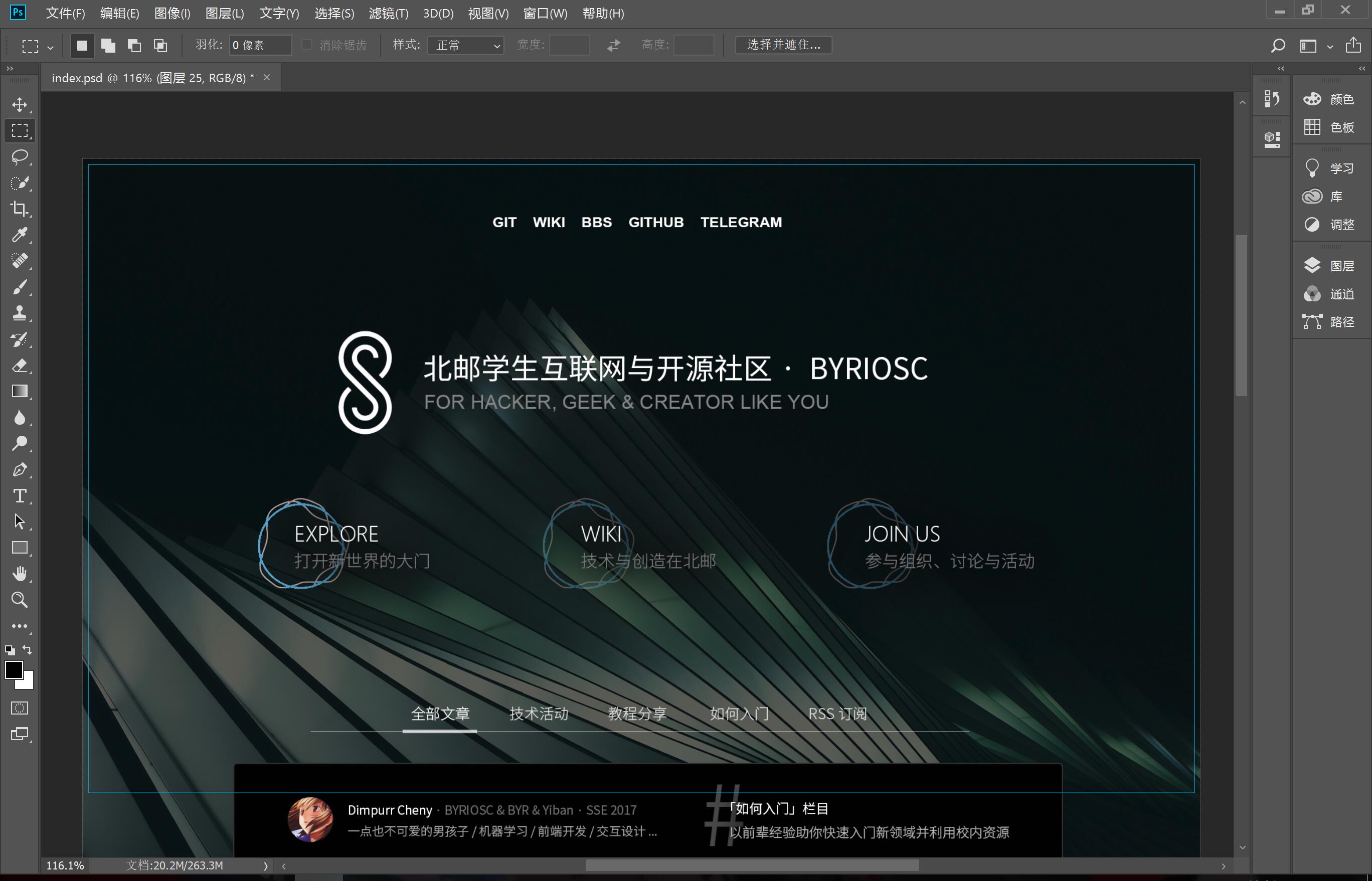Select the Lasso tool
The image size is (1372, 881).
[20, 157]
